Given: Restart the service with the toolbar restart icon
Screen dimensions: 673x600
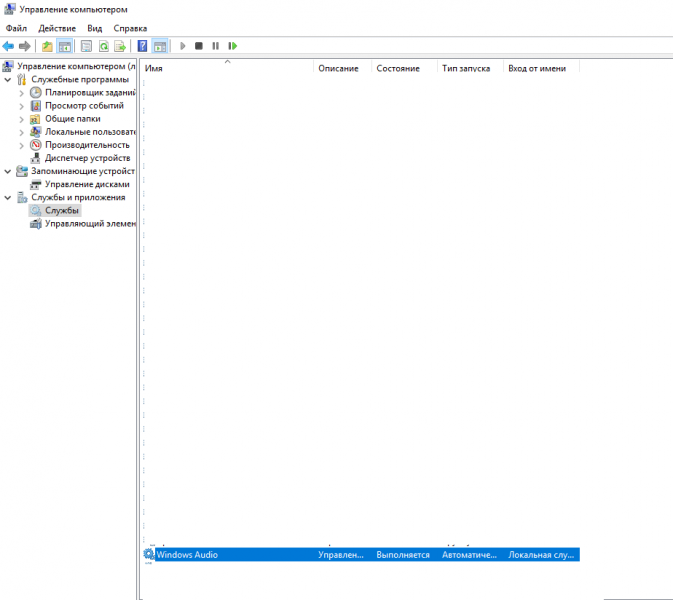Looking at the screenshot, I should (233, 46).
